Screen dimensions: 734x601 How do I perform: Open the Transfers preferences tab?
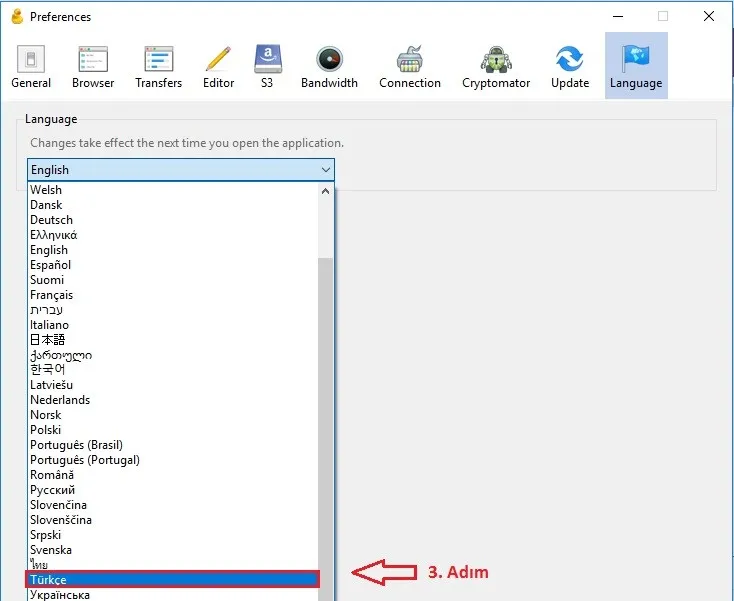(x=159, y=66)
